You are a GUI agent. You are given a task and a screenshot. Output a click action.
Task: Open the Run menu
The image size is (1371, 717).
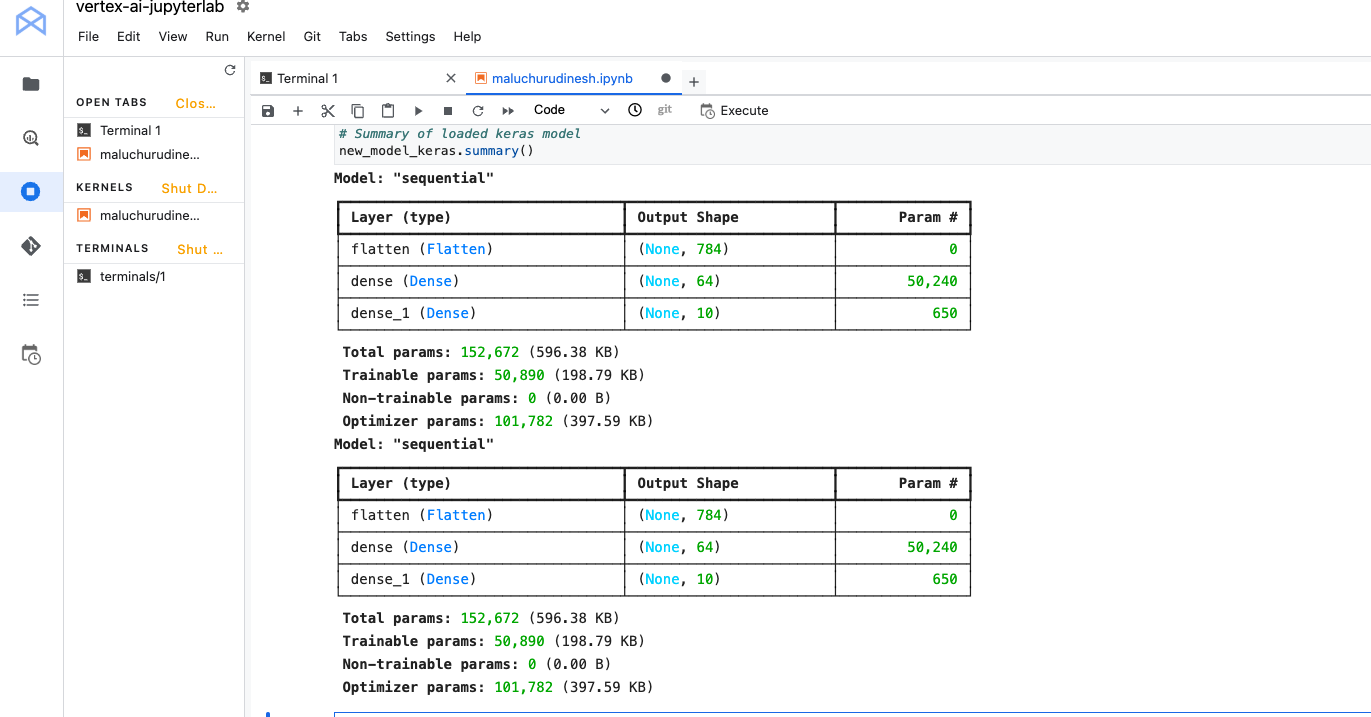tap(217, 36)
